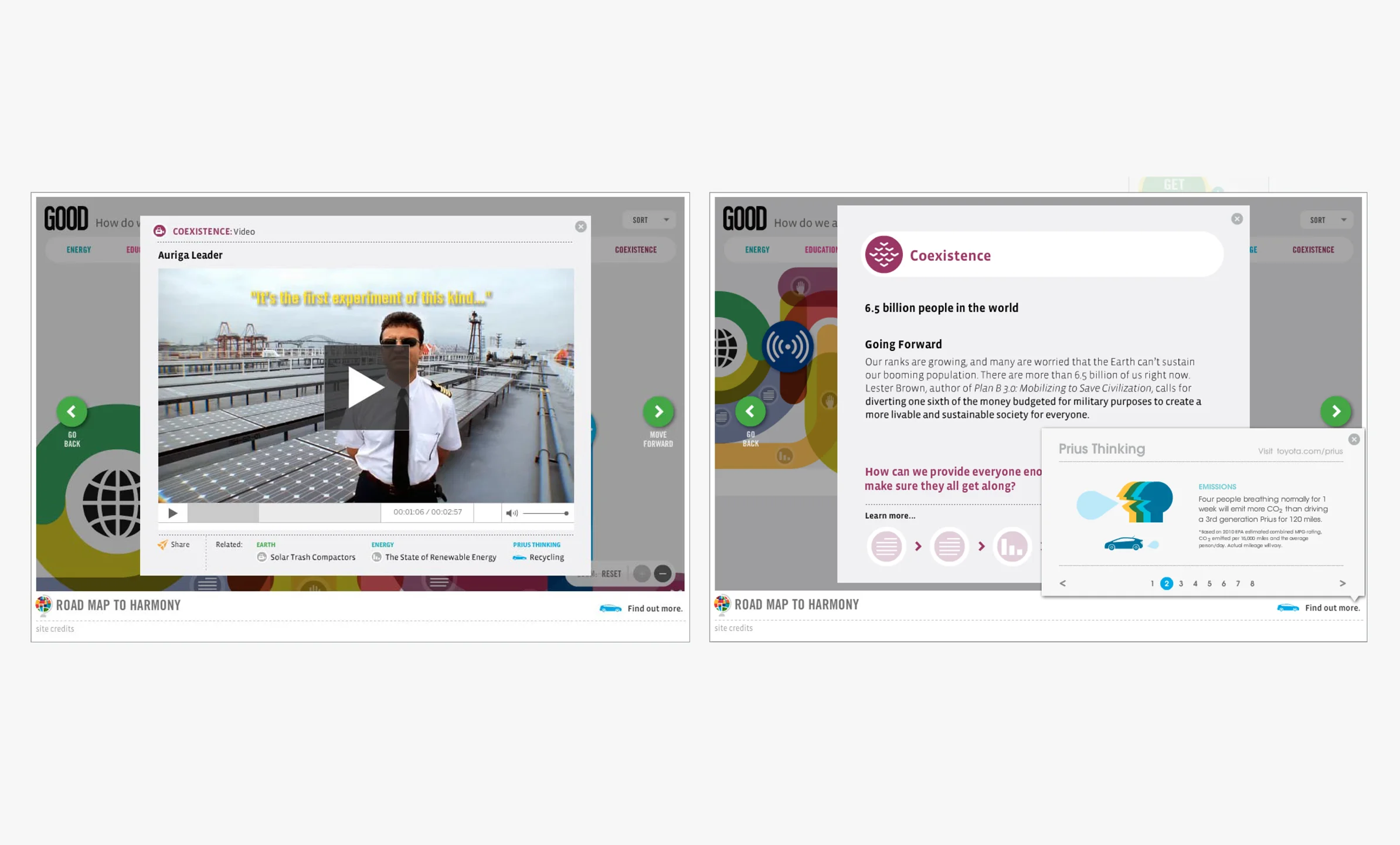1400x845 pixels.
Task: Close the Prius Thinking popup
Action: (1354, 439)
